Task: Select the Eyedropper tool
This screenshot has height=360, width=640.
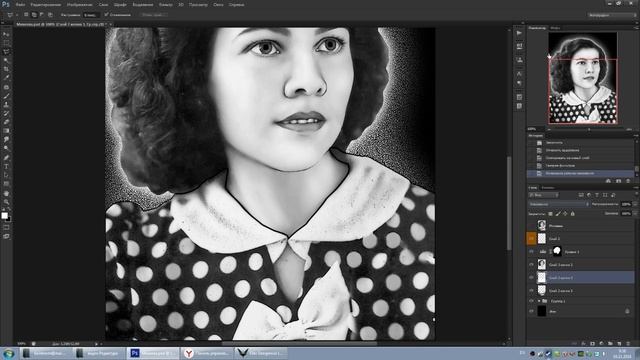Action: 6,78
